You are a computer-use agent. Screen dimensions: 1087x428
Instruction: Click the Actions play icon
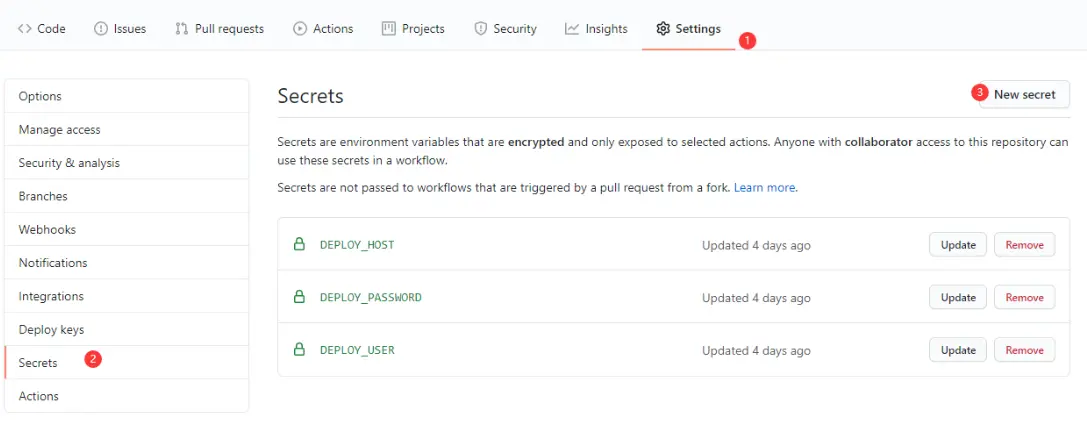(x=300, y=29)
